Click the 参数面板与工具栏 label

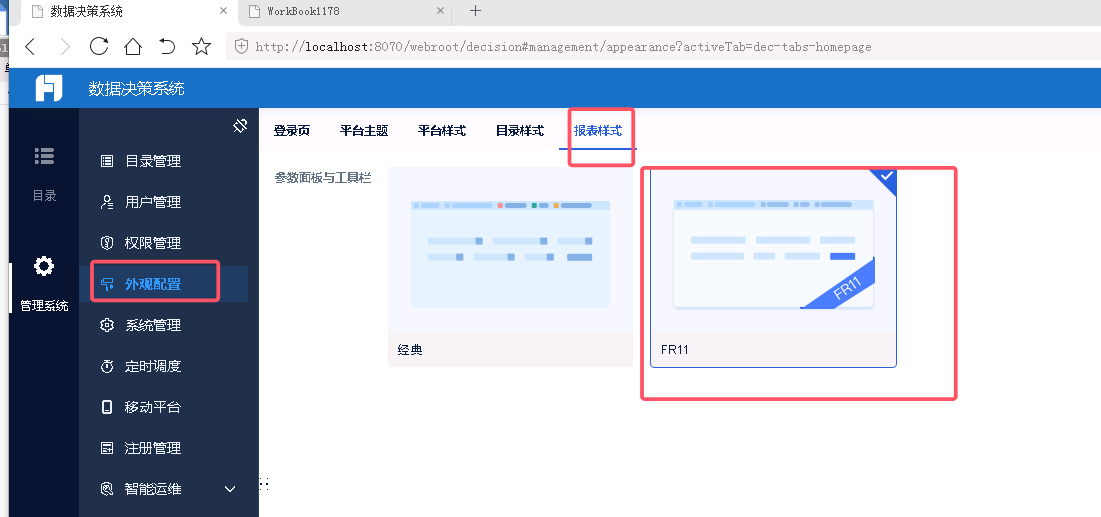tap(322, 178)
